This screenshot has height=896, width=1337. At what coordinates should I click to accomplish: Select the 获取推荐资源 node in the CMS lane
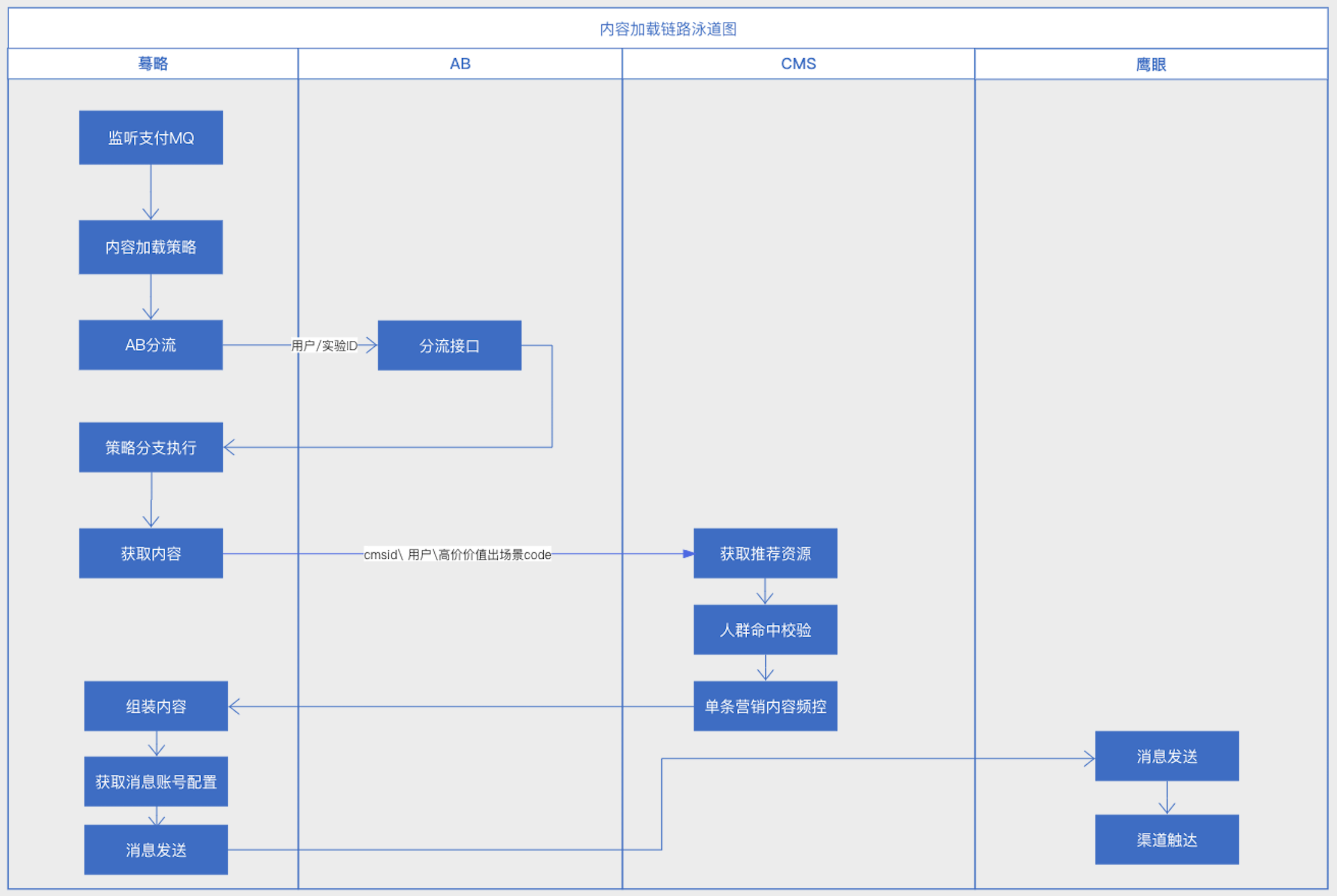pyautogui.click(x=765, y=553)
